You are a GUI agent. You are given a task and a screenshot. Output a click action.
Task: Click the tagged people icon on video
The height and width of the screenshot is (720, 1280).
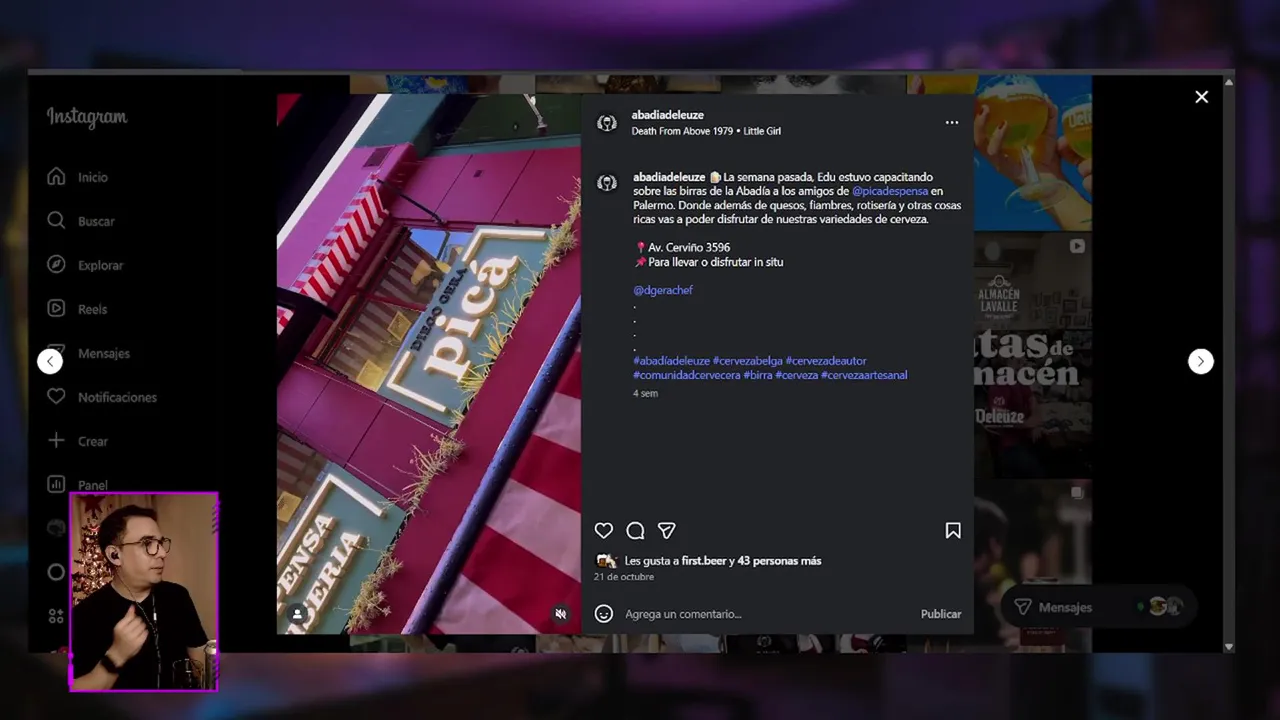pos(297,614)
